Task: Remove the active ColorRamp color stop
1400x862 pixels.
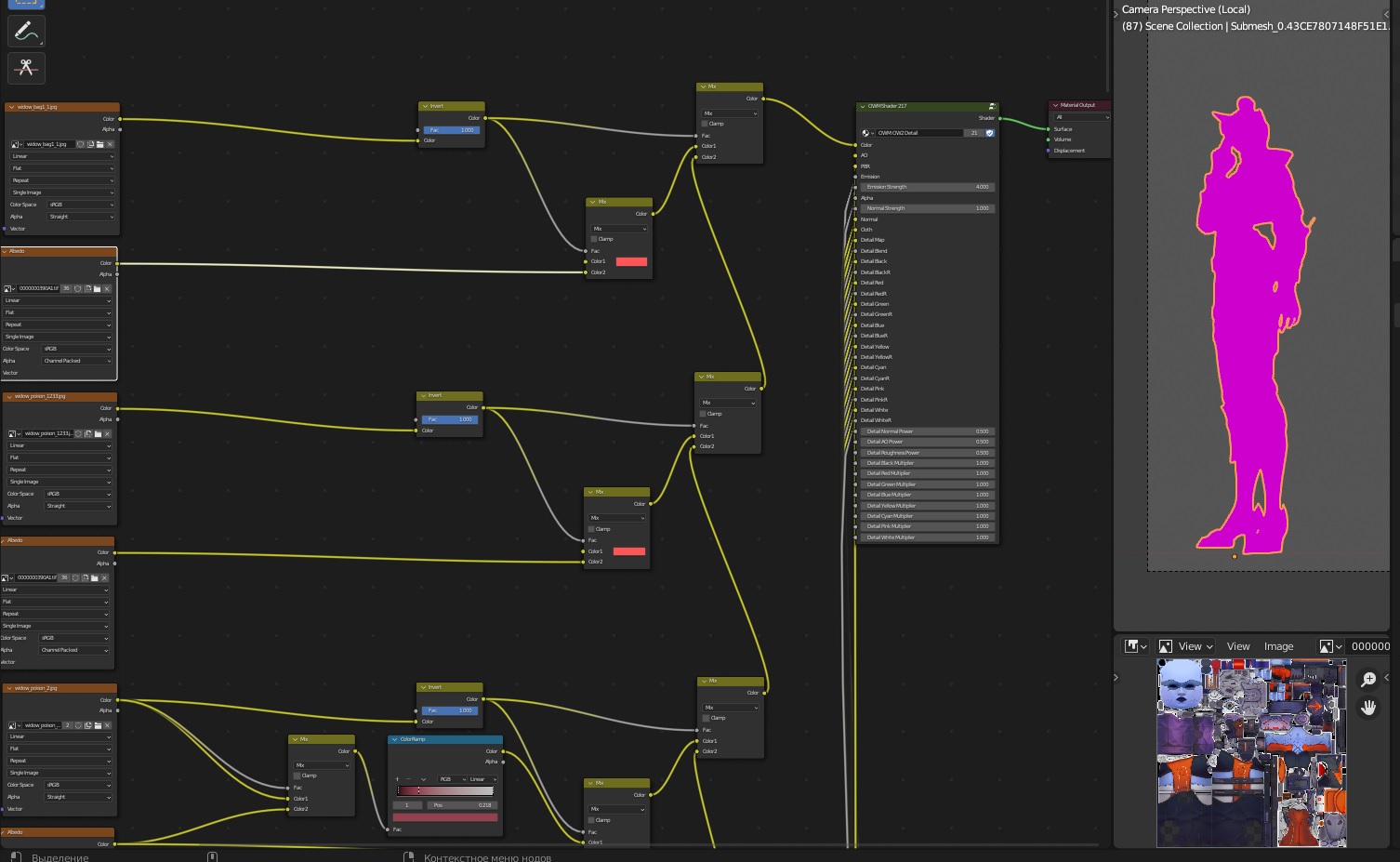Action: [x=408, y=779]
